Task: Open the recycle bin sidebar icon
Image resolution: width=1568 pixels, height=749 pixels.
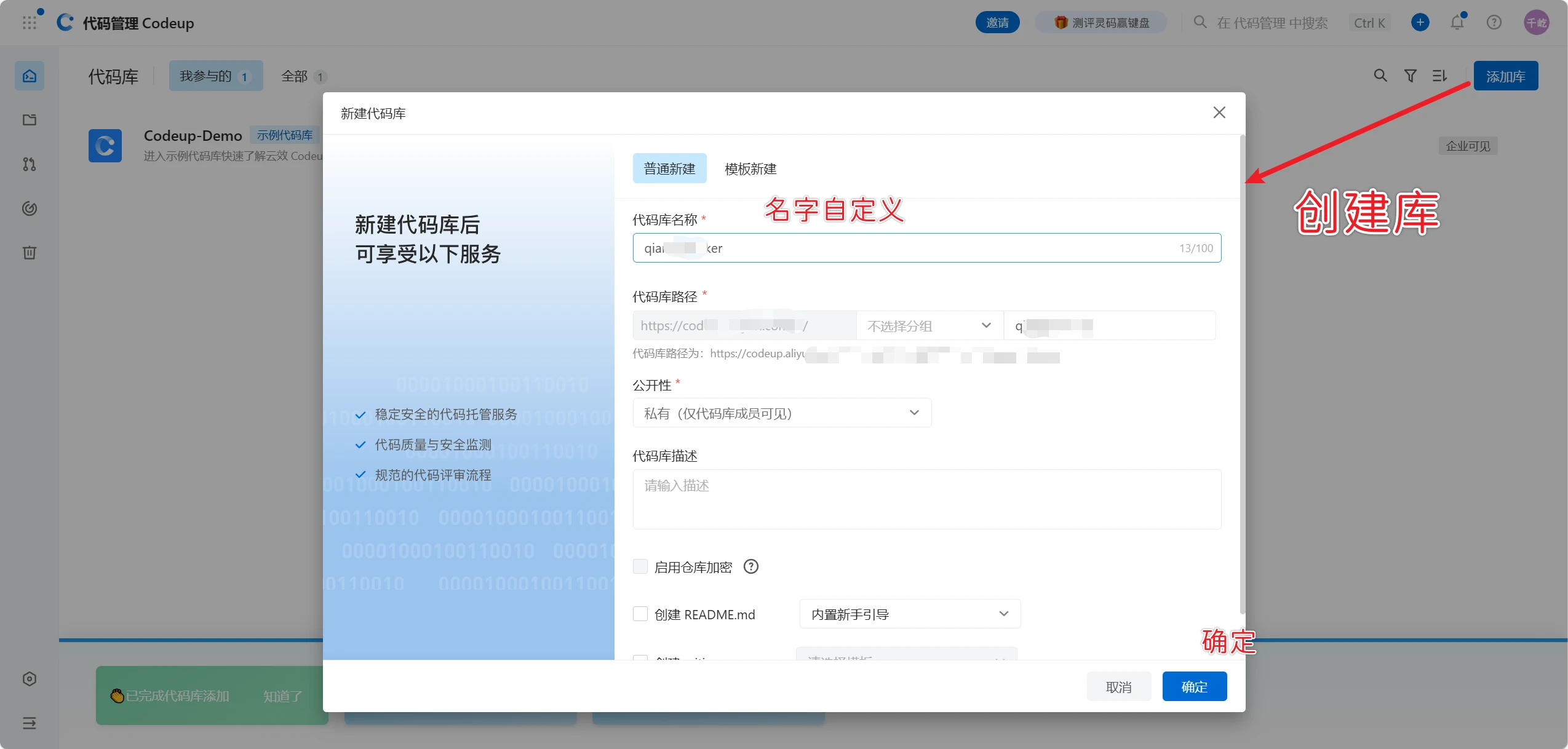Action: [29, 253]
